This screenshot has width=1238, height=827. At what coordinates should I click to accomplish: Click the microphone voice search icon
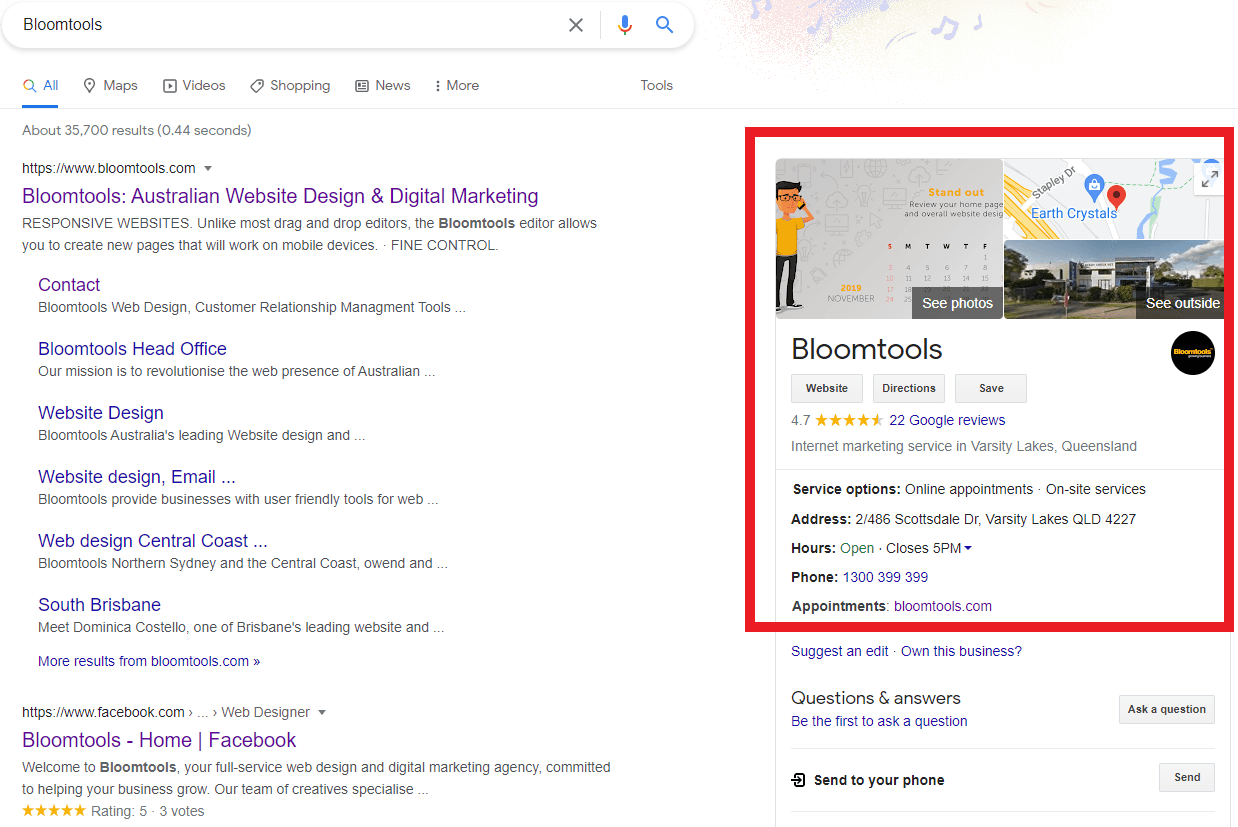coord(624,24)
